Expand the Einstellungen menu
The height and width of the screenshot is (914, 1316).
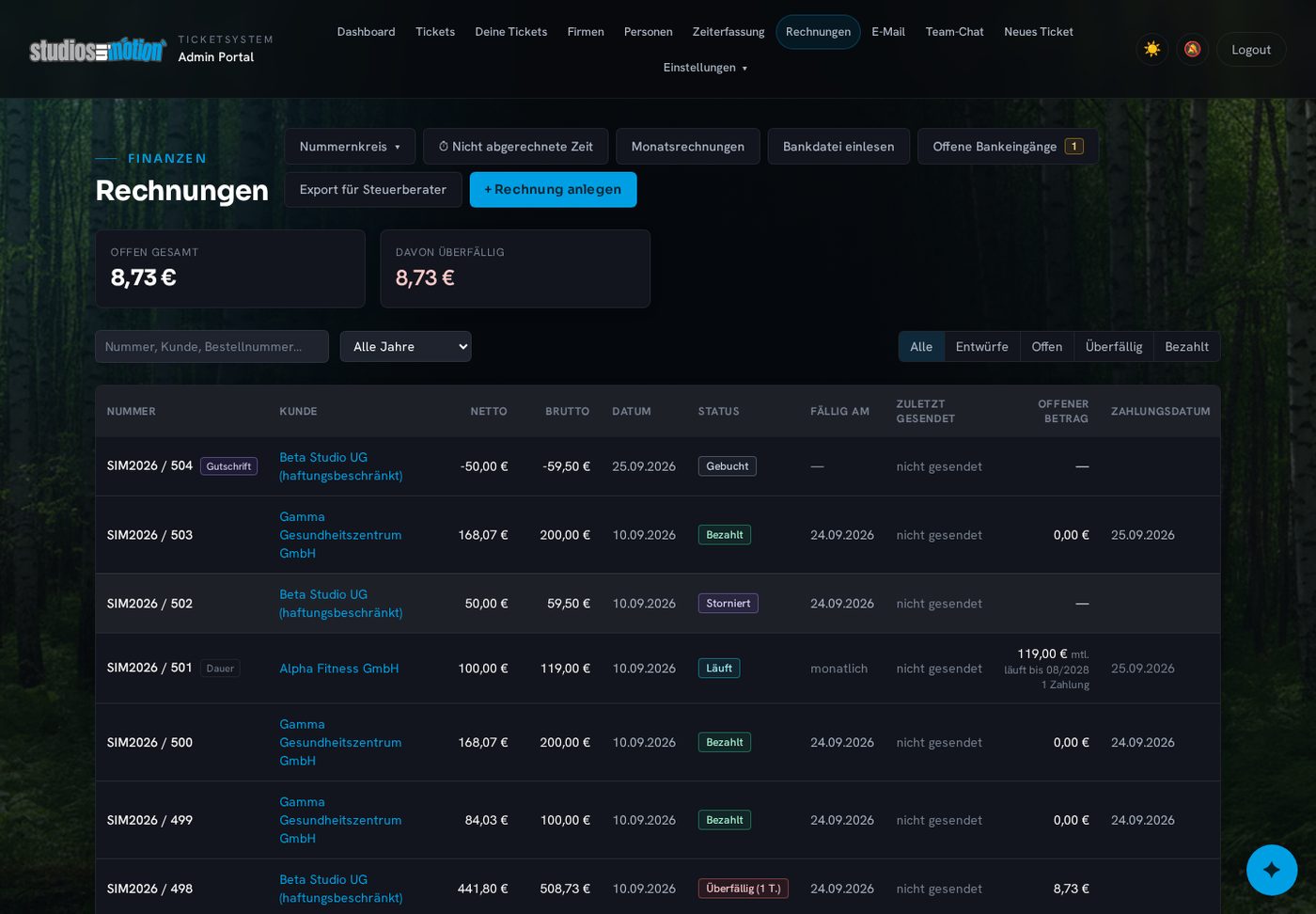pos(705,68)
